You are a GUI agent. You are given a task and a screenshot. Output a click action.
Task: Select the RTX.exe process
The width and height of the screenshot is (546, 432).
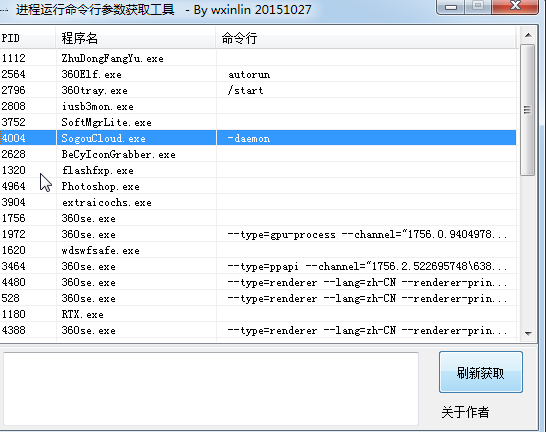coord(258,314)
